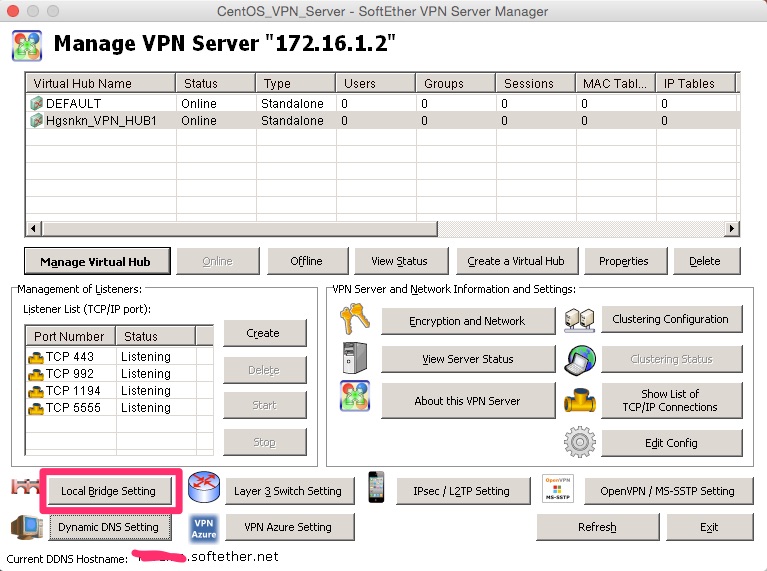Click the DEFAULT hub cube icon
The image size is (767, 571).
pos(36,103)
